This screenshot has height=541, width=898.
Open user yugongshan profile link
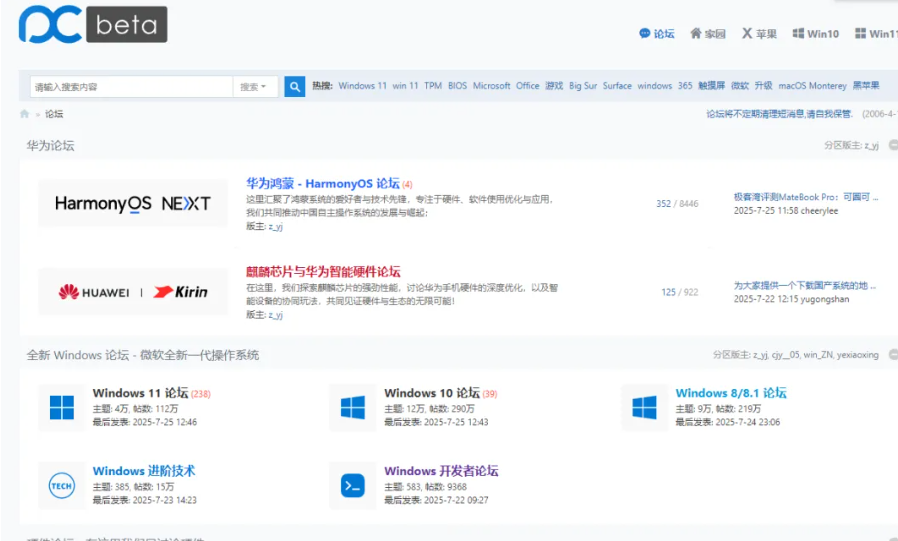click(x=825, y=299)
